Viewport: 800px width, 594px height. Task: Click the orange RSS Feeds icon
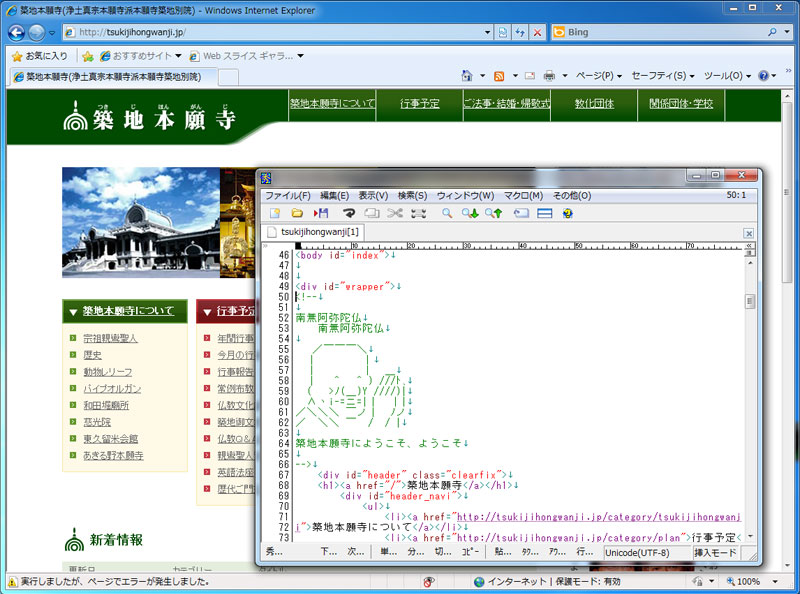click(499, 76)
